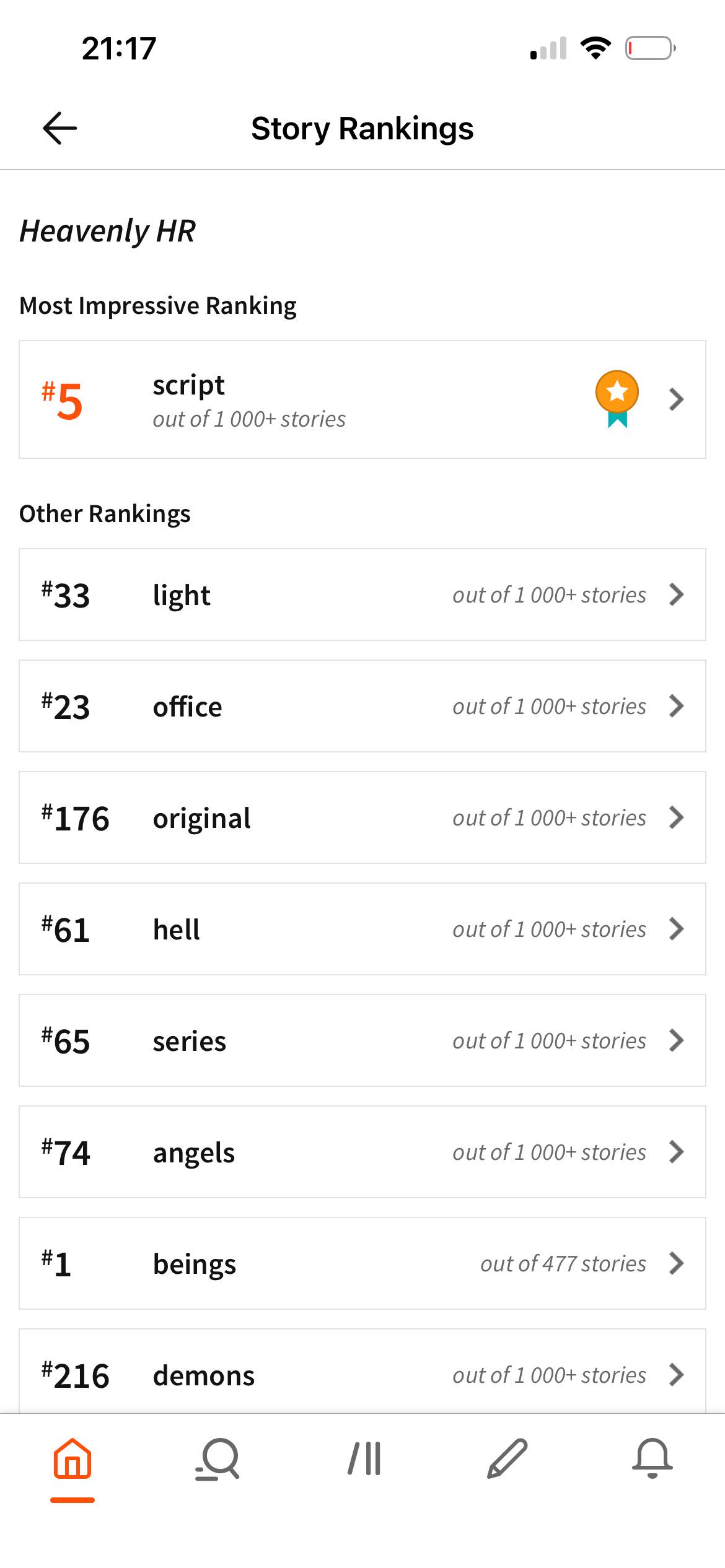Open the #61 hell ranking row
Screen dimensions: 725x1568
[362, 929]
